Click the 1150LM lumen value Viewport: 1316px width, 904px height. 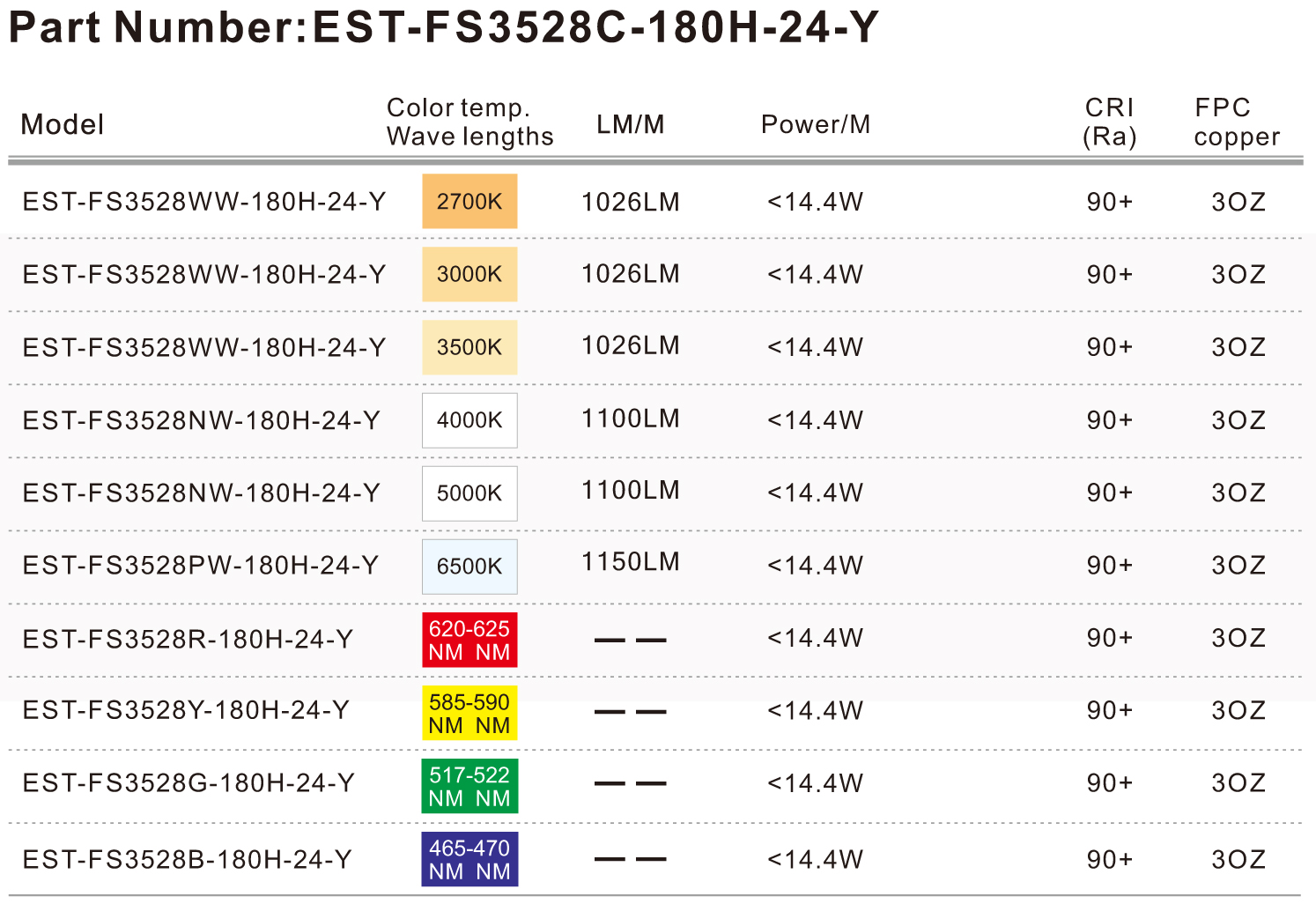pos(631,562)
